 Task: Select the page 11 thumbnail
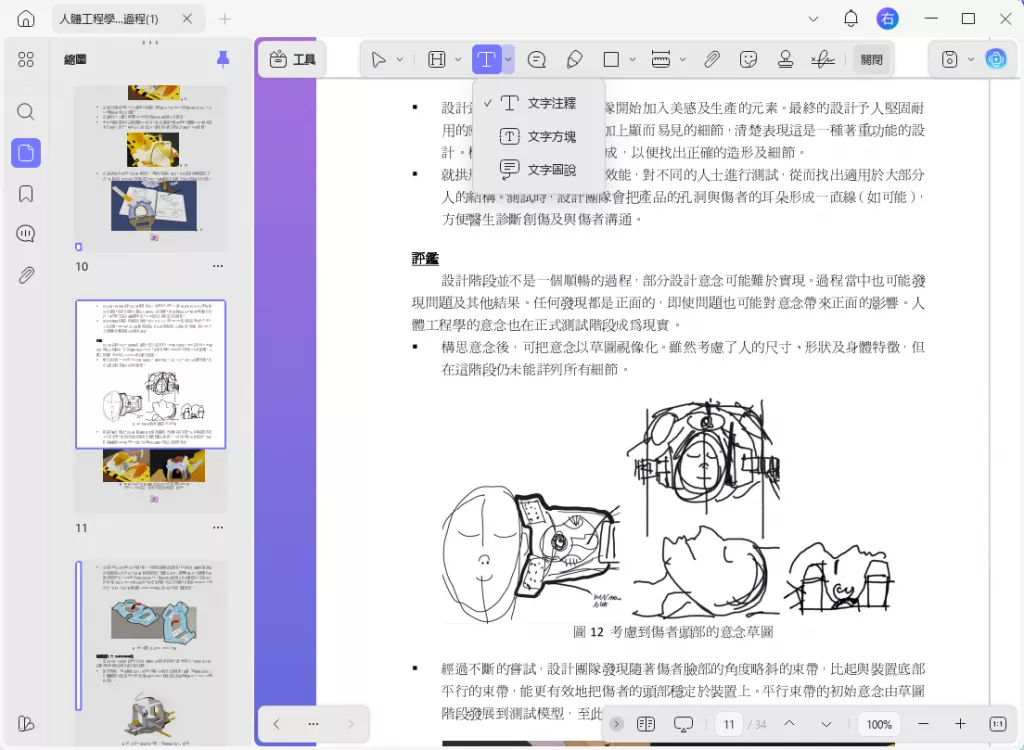click(151, 406)
